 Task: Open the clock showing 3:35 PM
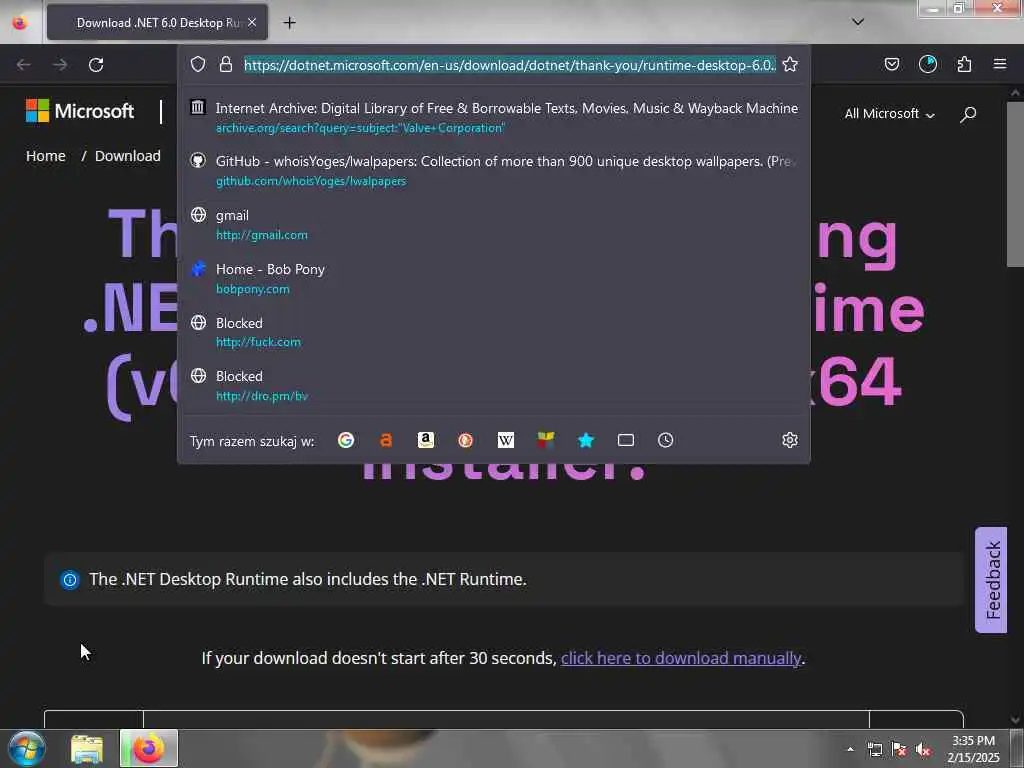coord(973,749)
